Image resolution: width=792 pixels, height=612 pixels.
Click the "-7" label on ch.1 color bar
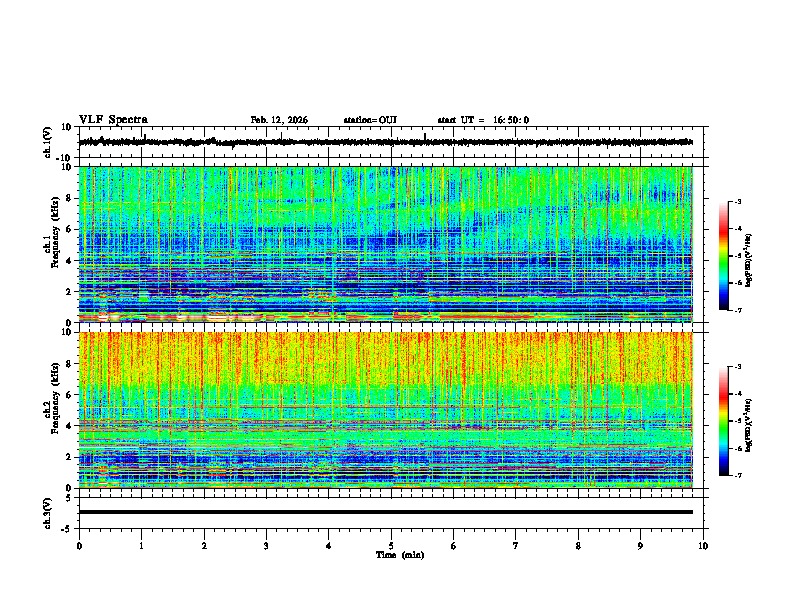point(738,310)
